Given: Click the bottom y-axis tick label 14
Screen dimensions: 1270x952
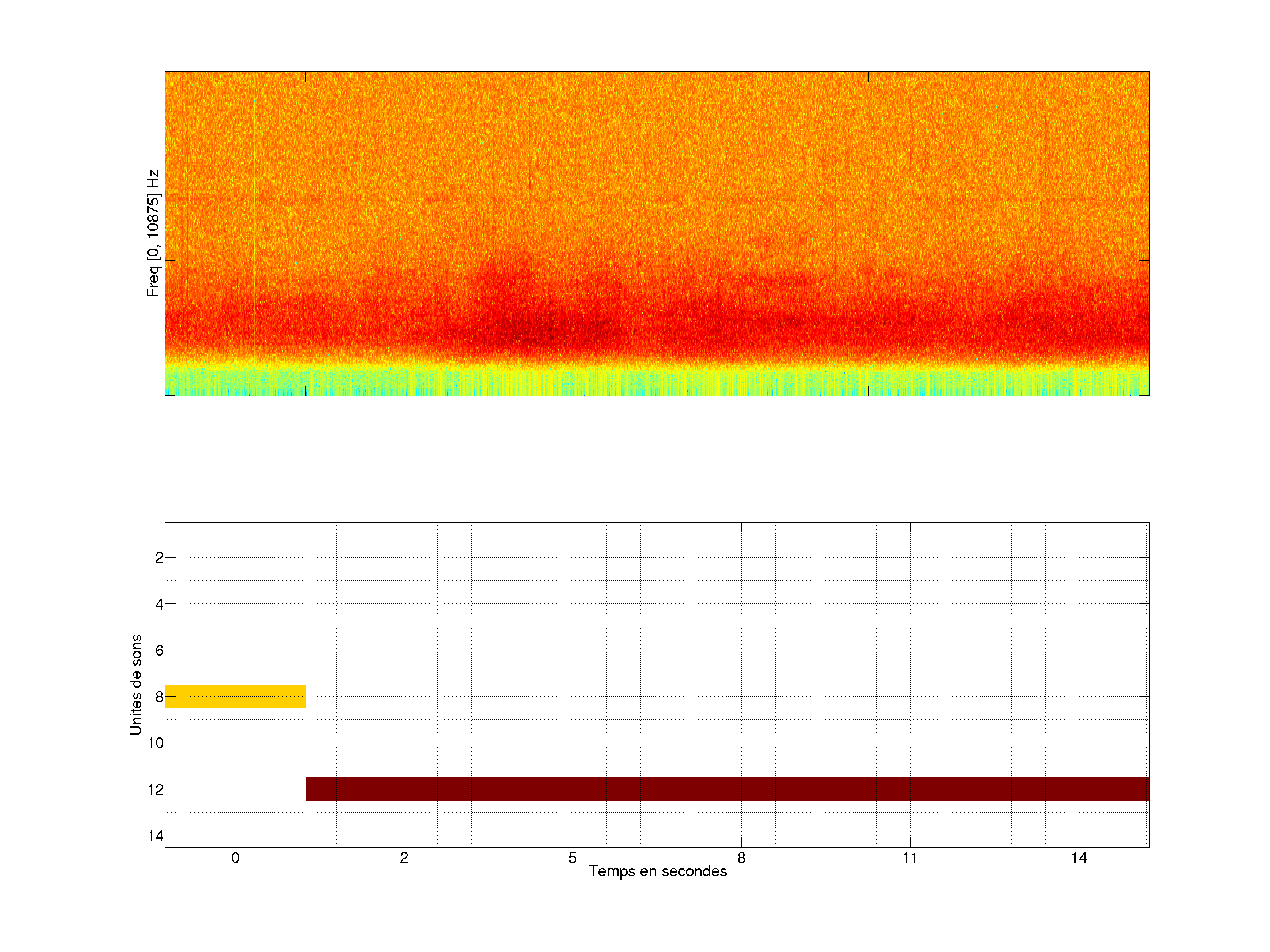Looking at the screenshot, I should pos(156,836).
